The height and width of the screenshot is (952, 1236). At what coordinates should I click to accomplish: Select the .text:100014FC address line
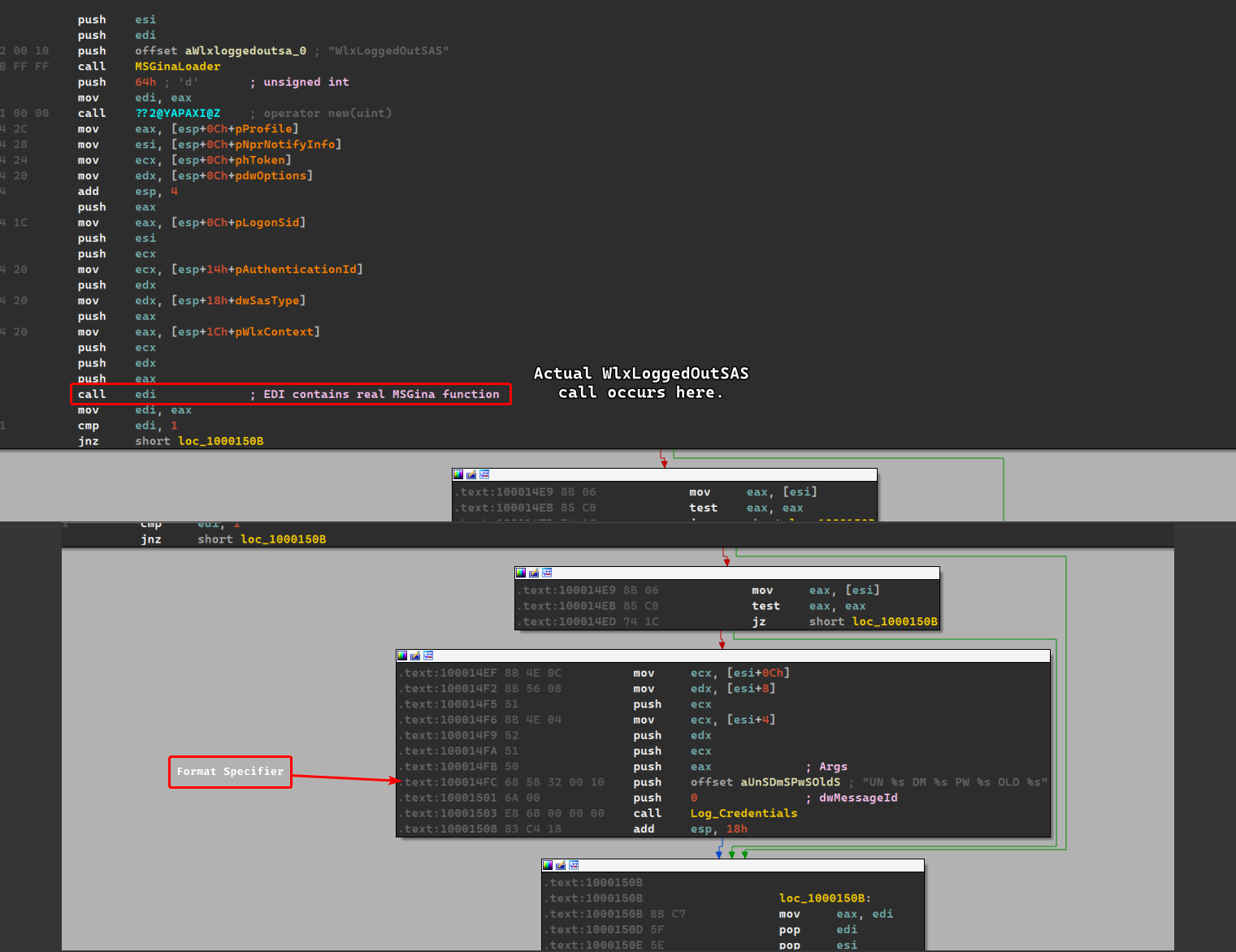pyautogui.click(x=450, y=782)
